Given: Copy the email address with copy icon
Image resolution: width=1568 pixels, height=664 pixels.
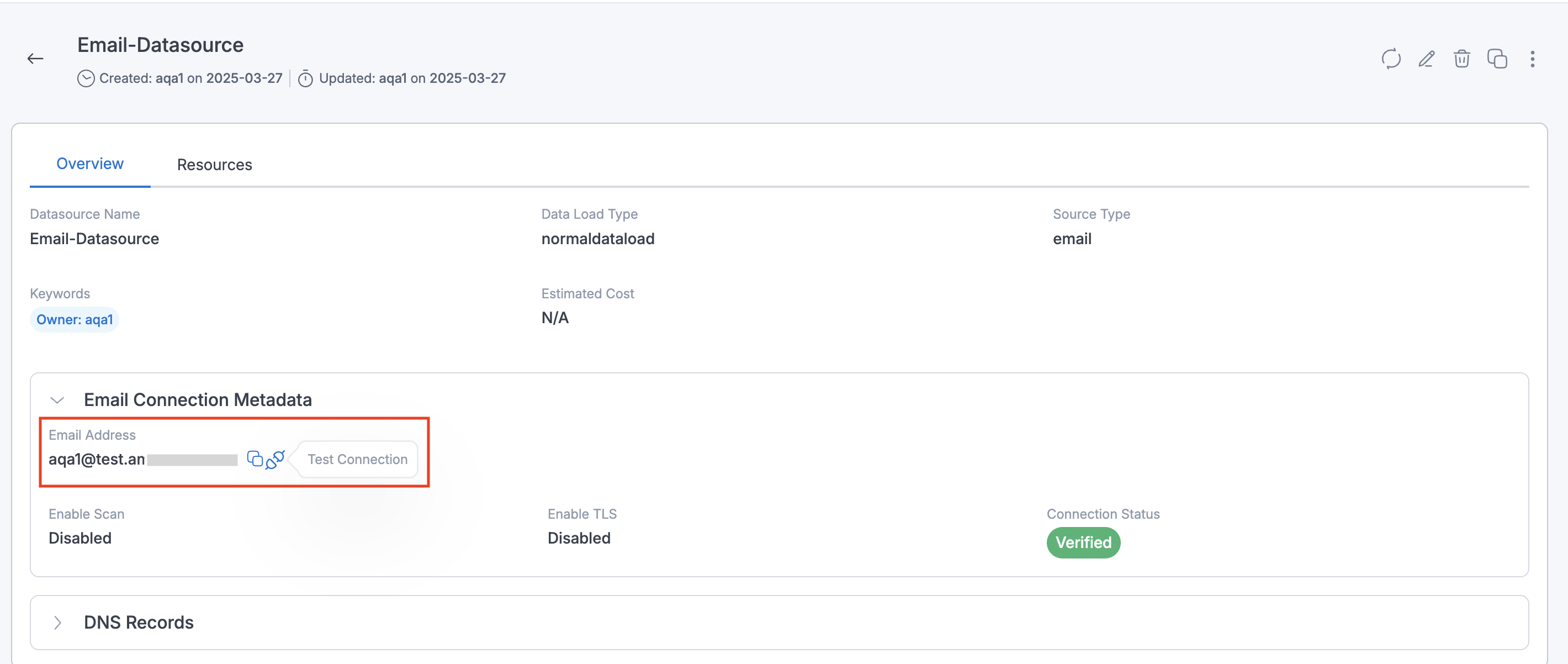Looking at the screenshot, I should (x=255, y=459).
